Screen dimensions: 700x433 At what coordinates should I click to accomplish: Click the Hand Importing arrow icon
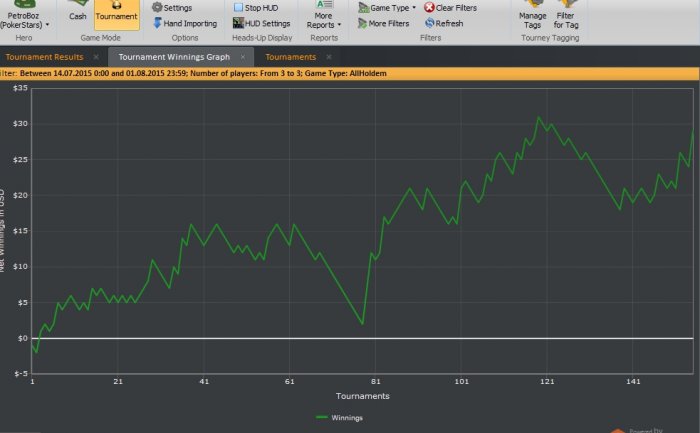click(x=157, y=23)
